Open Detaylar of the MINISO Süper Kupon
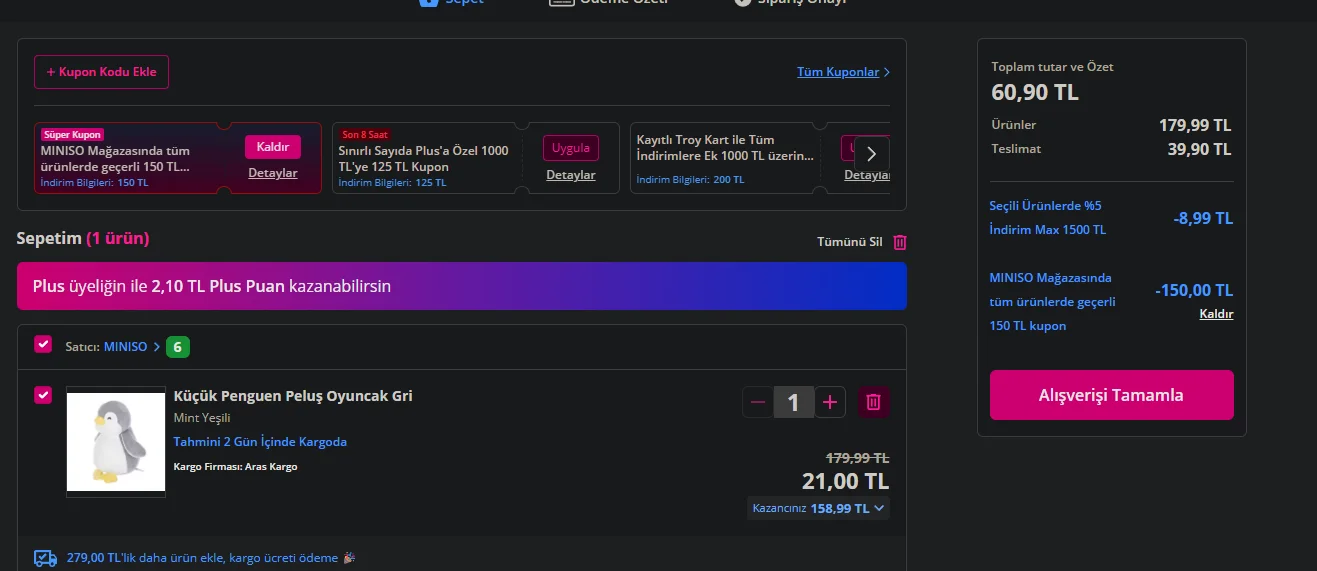This screenshot has height=571, width=1317. pyautogui.click(x=273, y=173)
